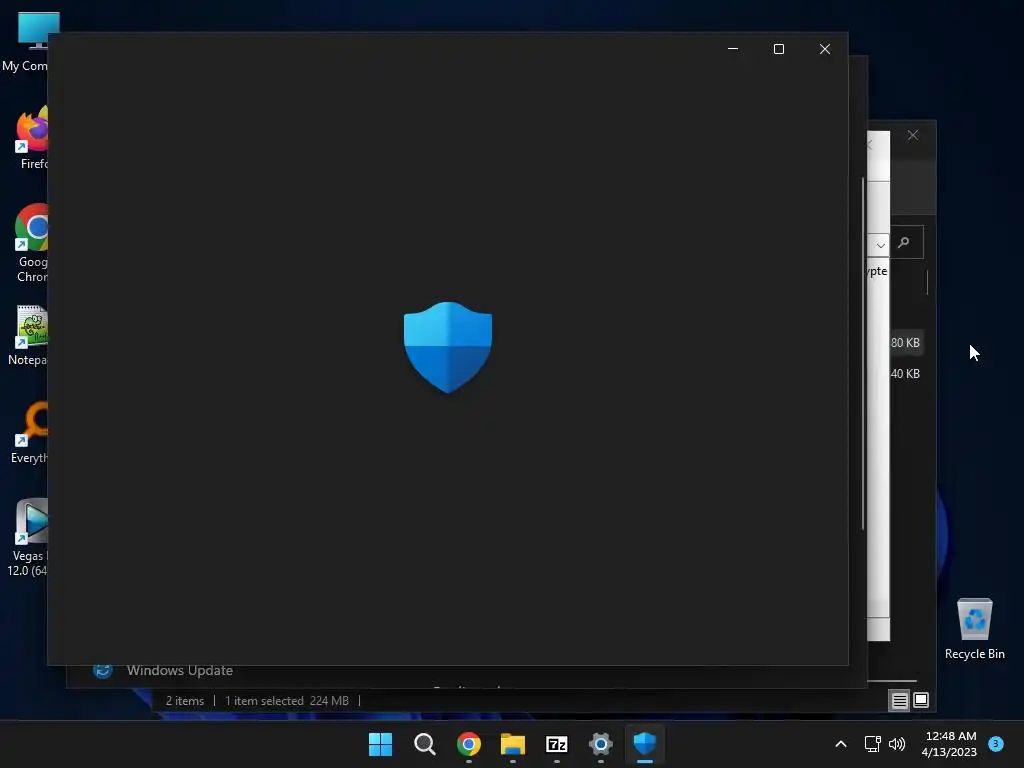Open volume speaker tray icon

[x=897, y=744]
